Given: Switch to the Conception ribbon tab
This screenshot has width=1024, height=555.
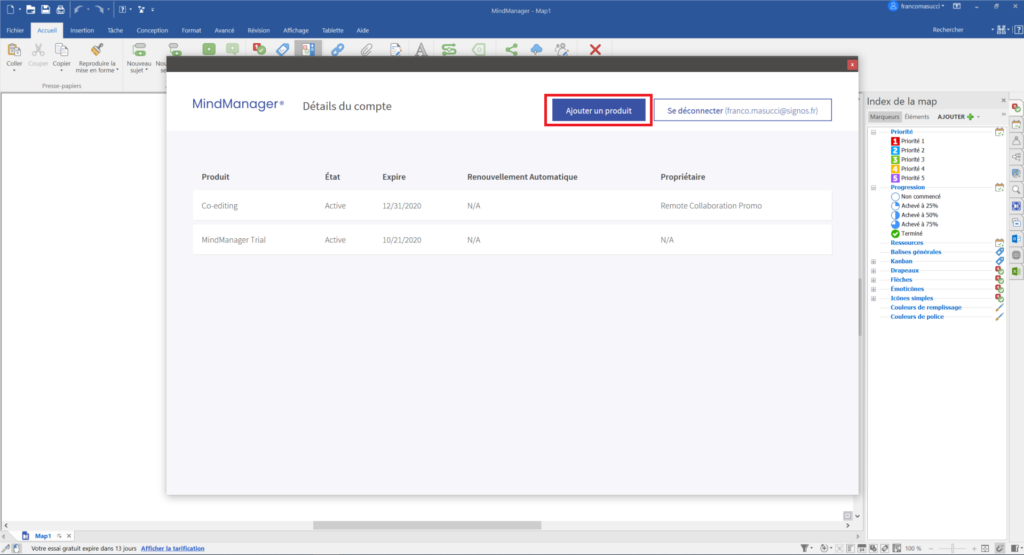Looking at the screenshot, I should click(152, 30).
